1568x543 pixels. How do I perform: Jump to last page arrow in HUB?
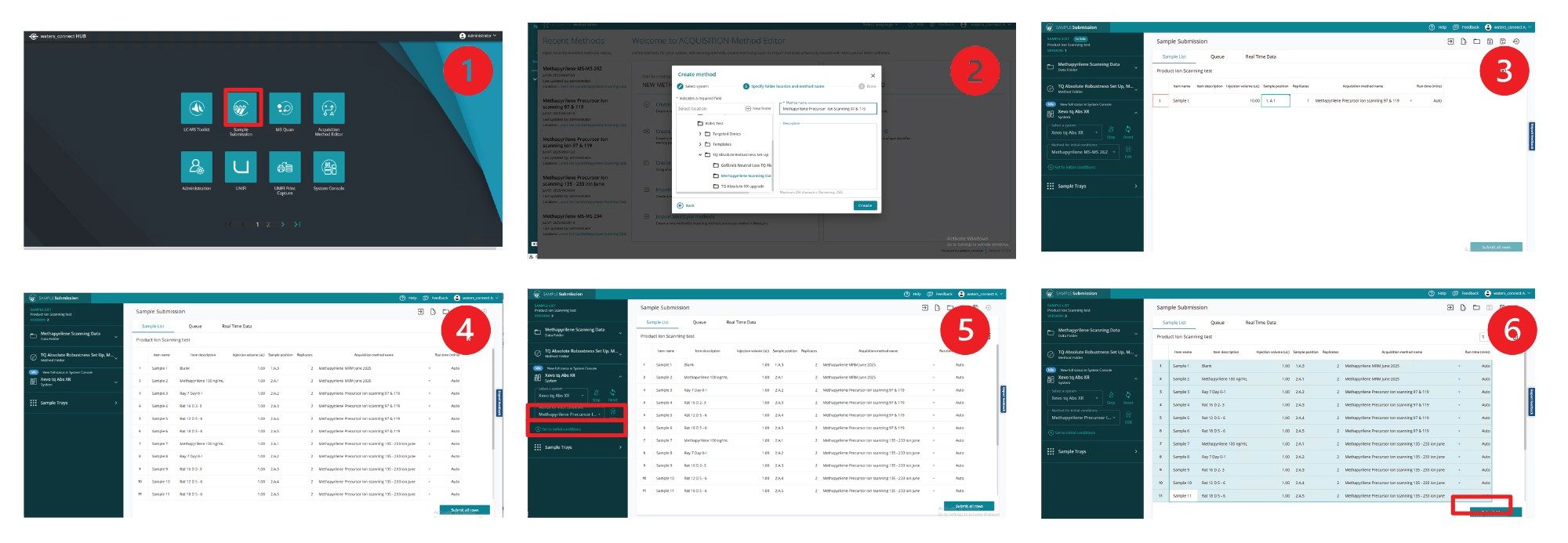[x=297, y=224]
